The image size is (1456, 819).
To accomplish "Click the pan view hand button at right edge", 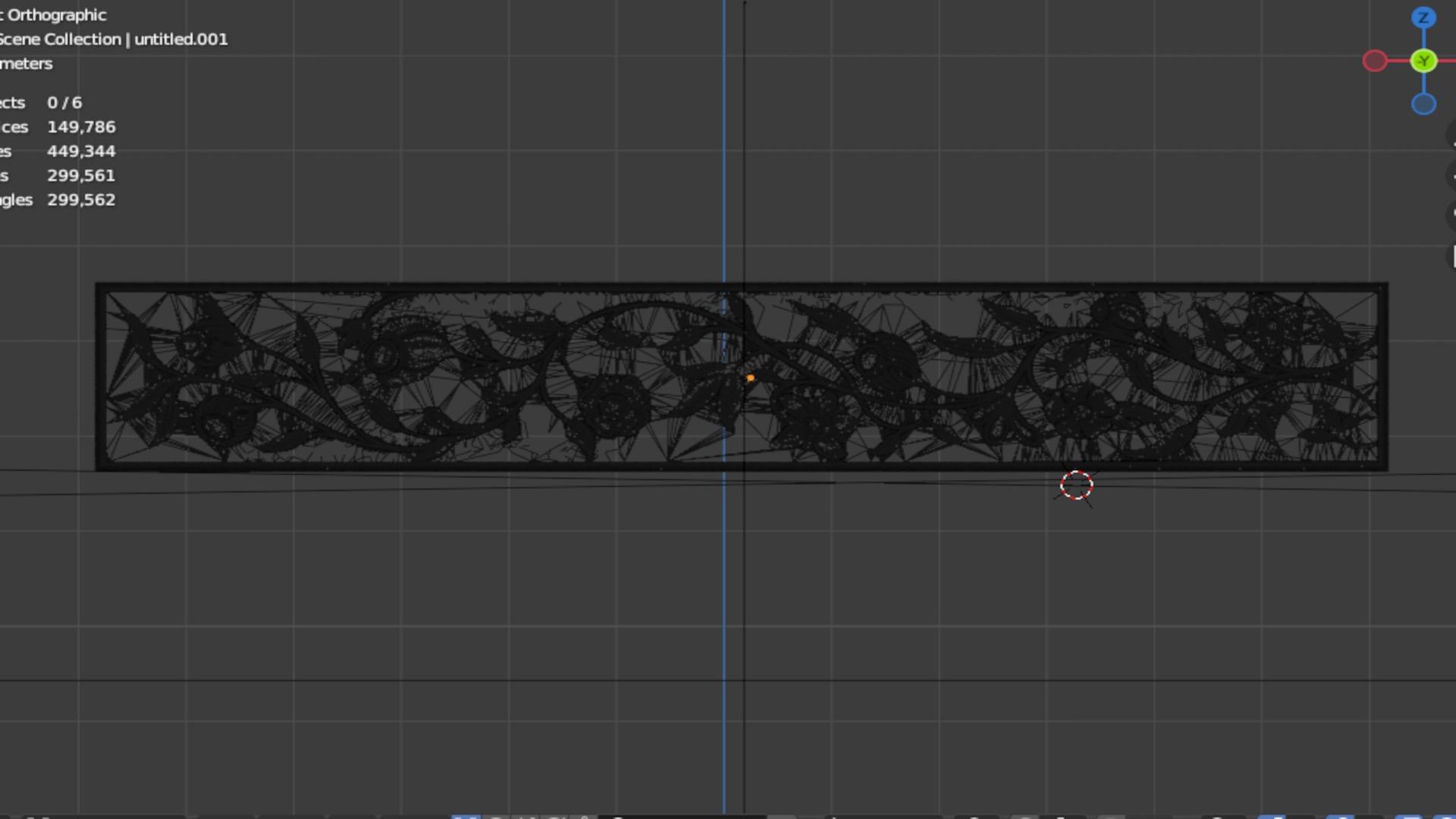I will 1451,176.
